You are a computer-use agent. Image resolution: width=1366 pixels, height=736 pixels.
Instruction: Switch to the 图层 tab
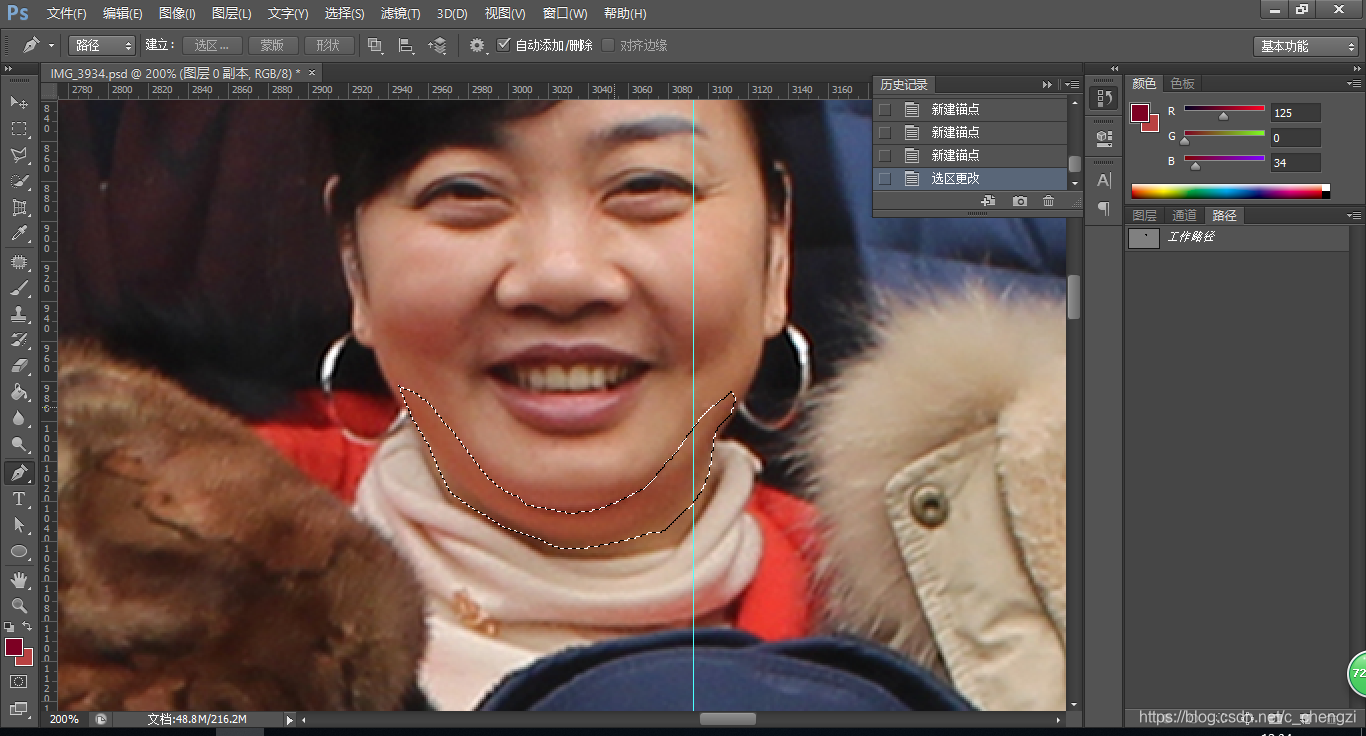1144,215
